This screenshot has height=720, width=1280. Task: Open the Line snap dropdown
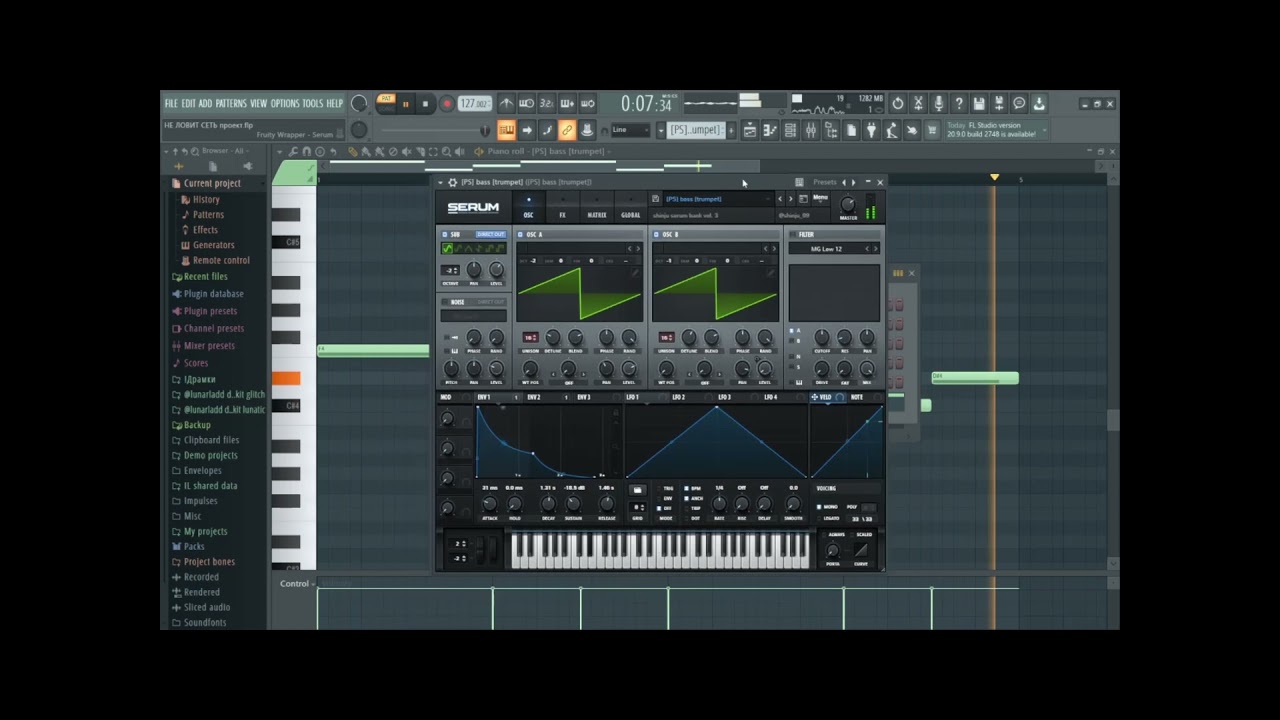[x=631, y=130]
